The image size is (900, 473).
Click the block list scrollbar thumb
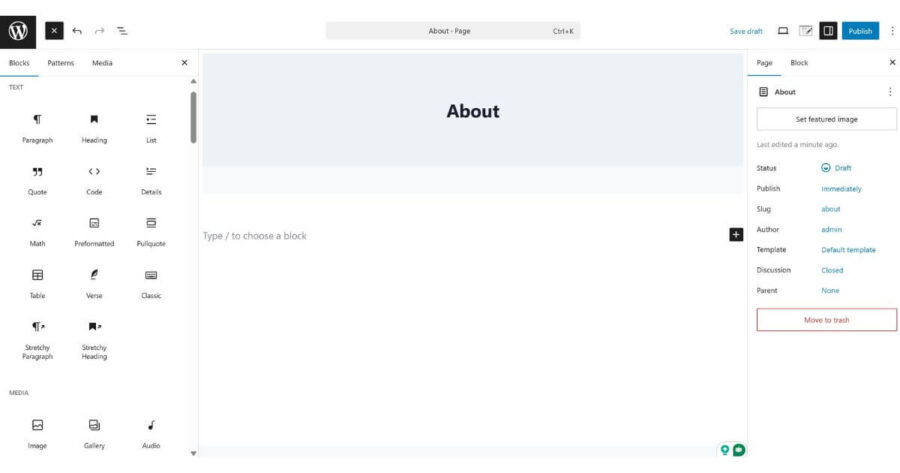[x=193, y=117]
